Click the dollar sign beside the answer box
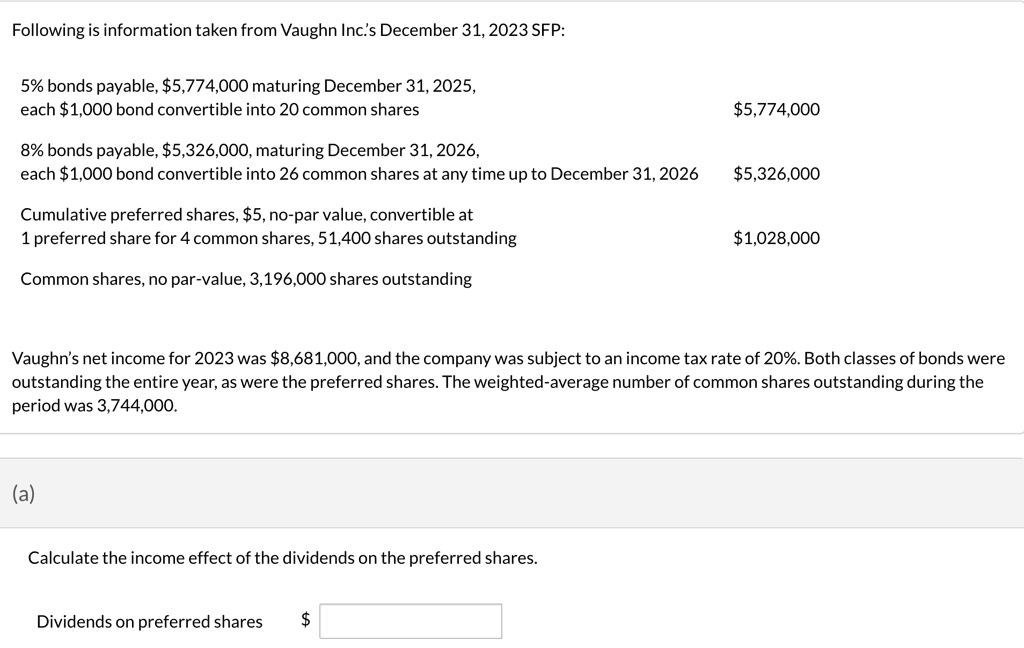Viewport: 1024px width, 648px height. pos(305,619)
